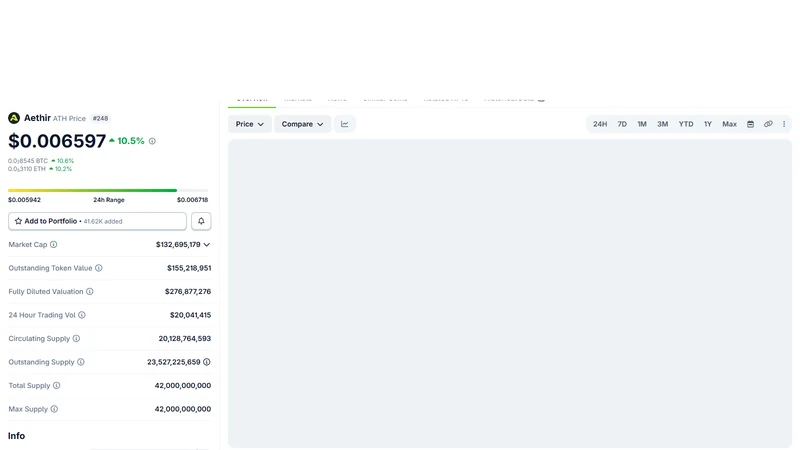Open Max Supply info icon
The image size is (800, 450).
coord(54,409)
